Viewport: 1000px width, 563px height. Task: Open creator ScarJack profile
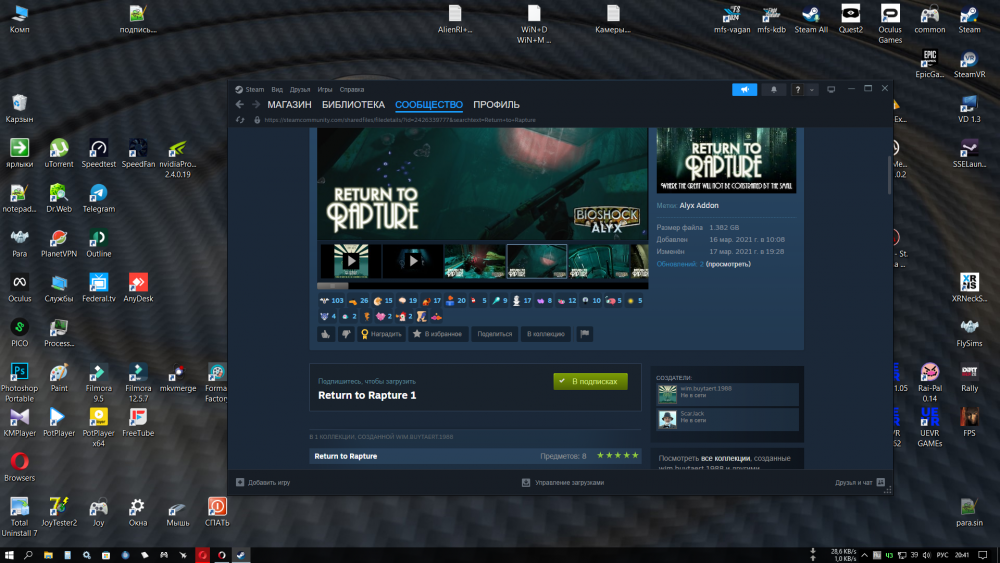click(727, 419)
